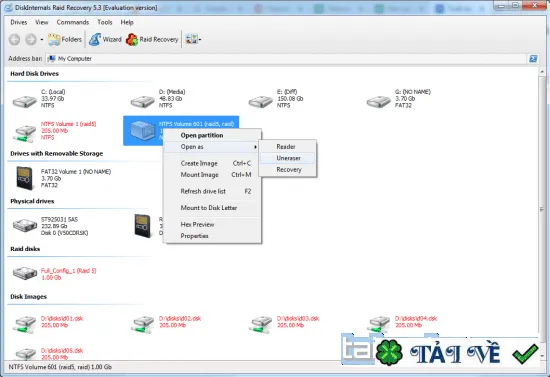
Task: Click Drives with Removable Storage header
Action: click(56, 154)
